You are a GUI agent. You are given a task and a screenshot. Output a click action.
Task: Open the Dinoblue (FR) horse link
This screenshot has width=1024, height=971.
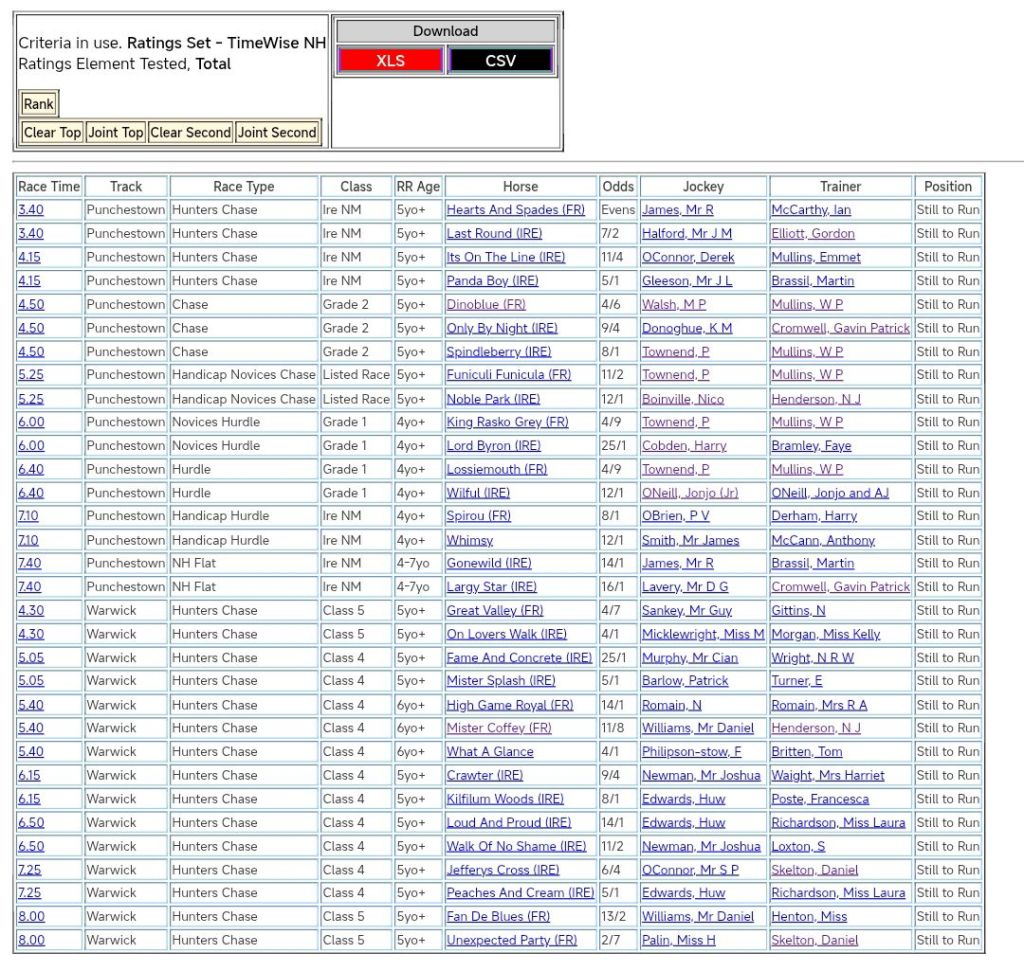pos(486,304)
